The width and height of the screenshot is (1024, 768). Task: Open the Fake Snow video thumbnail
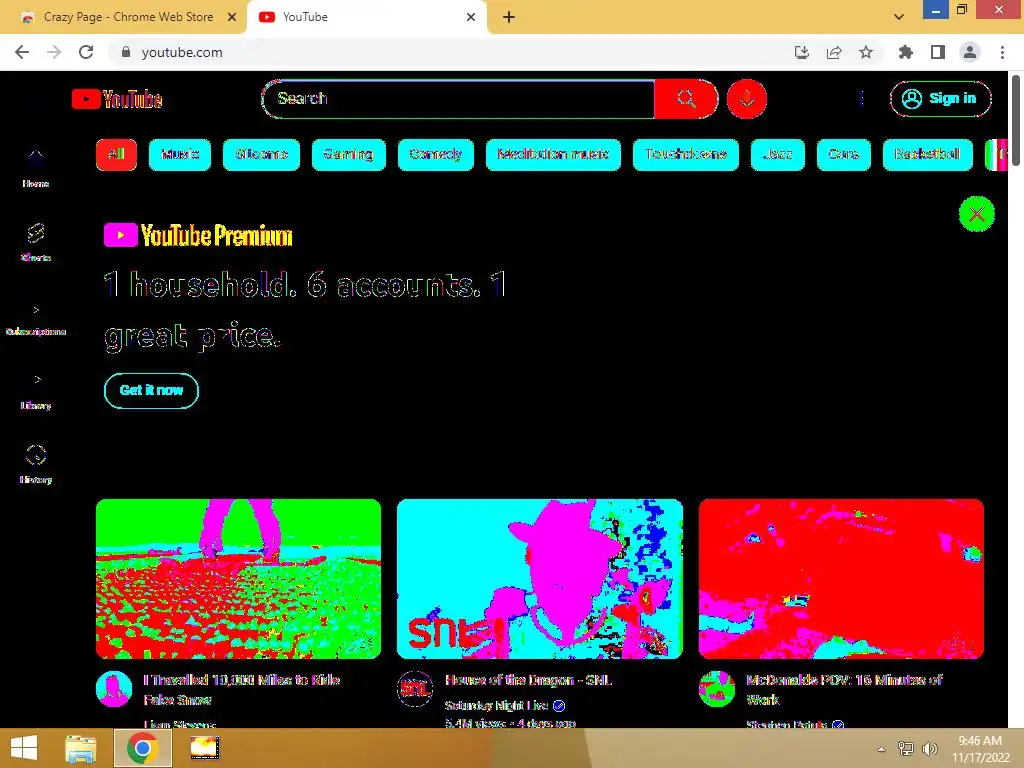pos(238,579)
